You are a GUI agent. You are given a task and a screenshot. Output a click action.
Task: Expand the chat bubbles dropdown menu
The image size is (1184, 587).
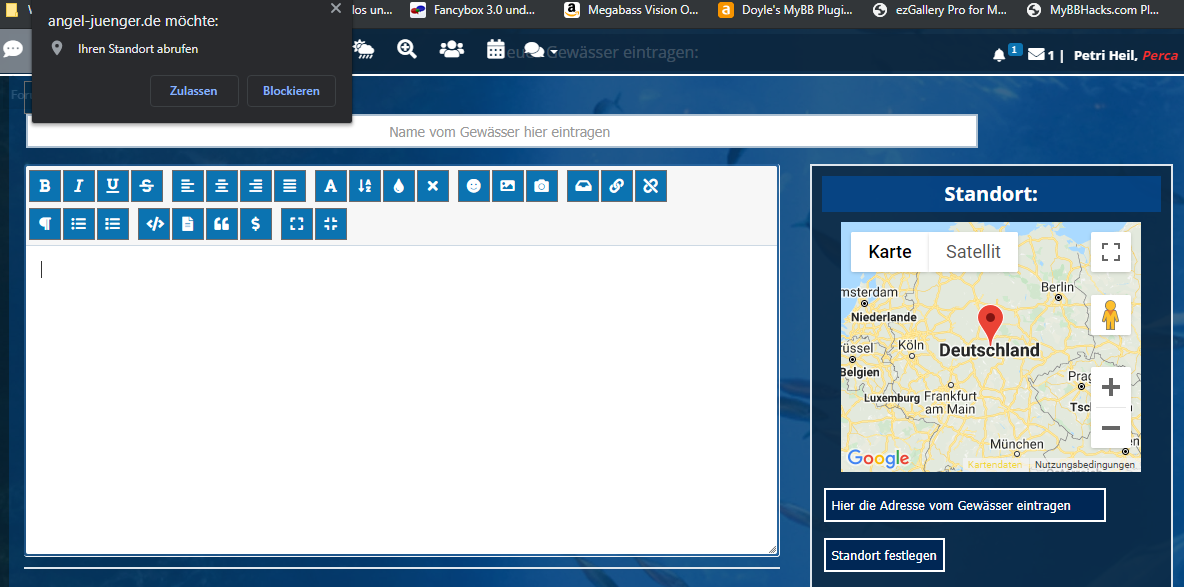click(x=540, y=50)
